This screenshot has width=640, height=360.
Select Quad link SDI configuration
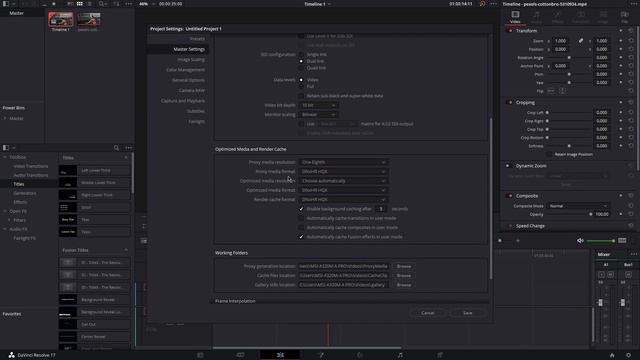pyautogui.click(x=301, y=68)
